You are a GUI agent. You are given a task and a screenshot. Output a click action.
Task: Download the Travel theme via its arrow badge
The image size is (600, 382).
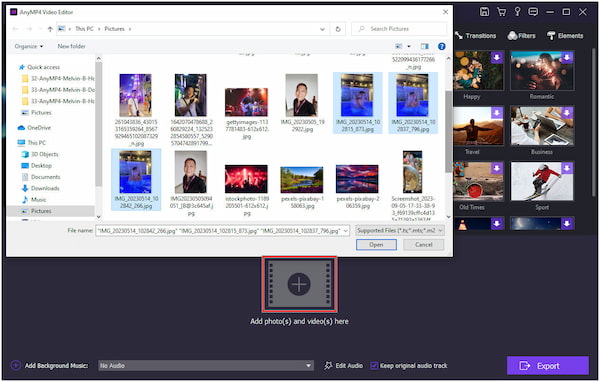pos(497,113)
